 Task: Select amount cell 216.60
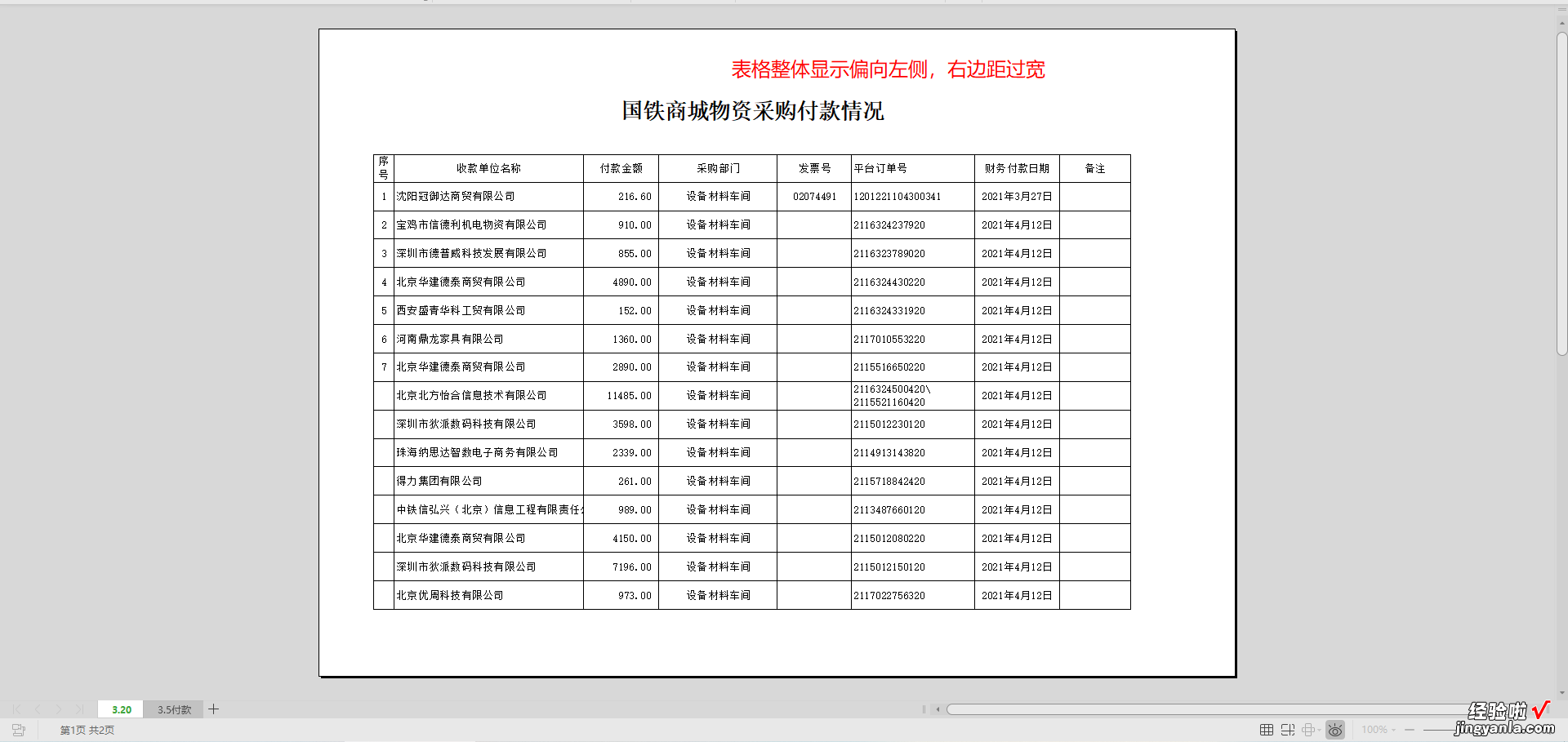pyautogui.click(x=621, y=197)
